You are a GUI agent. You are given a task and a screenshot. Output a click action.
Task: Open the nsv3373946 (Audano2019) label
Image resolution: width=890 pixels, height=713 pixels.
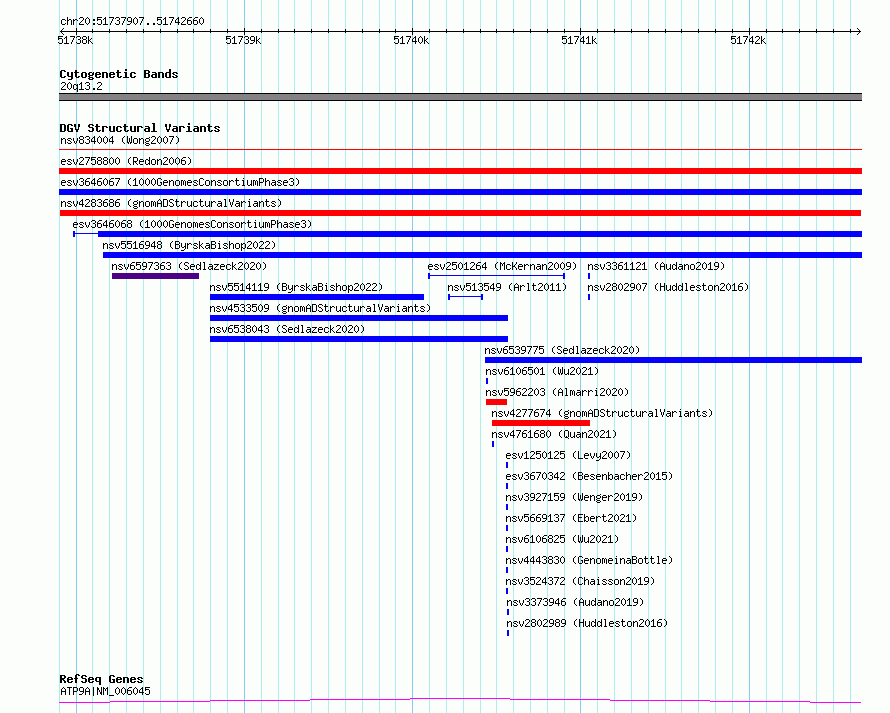[575, 602]
